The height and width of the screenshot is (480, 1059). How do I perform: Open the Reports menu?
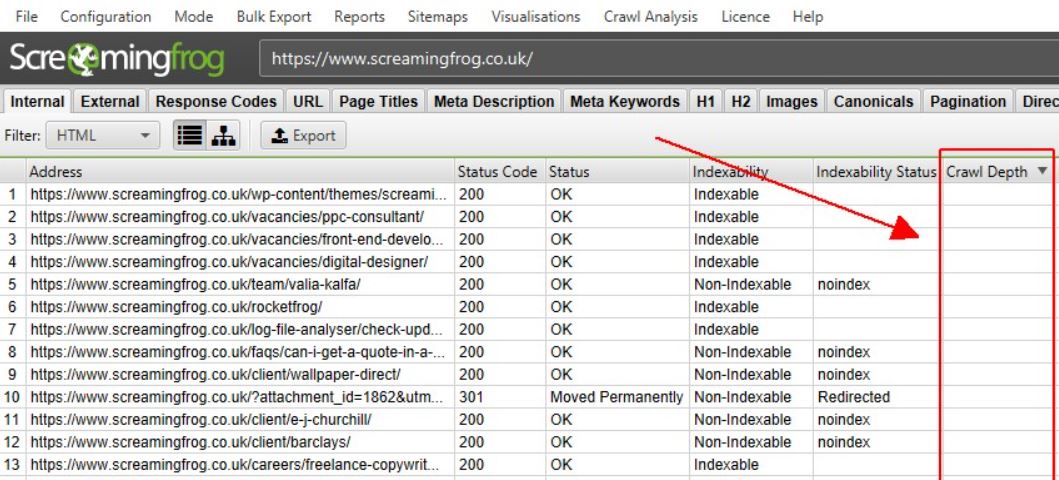[359, 17]
